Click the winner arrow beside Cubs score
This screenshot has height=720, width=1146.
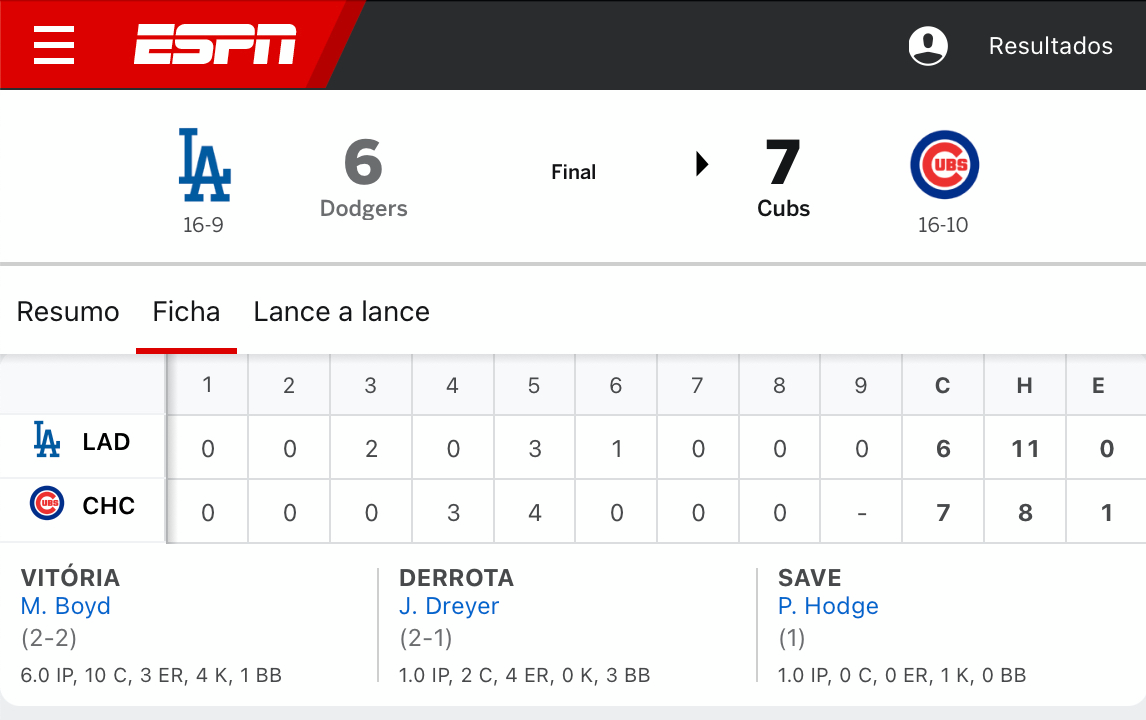[702, 164]
